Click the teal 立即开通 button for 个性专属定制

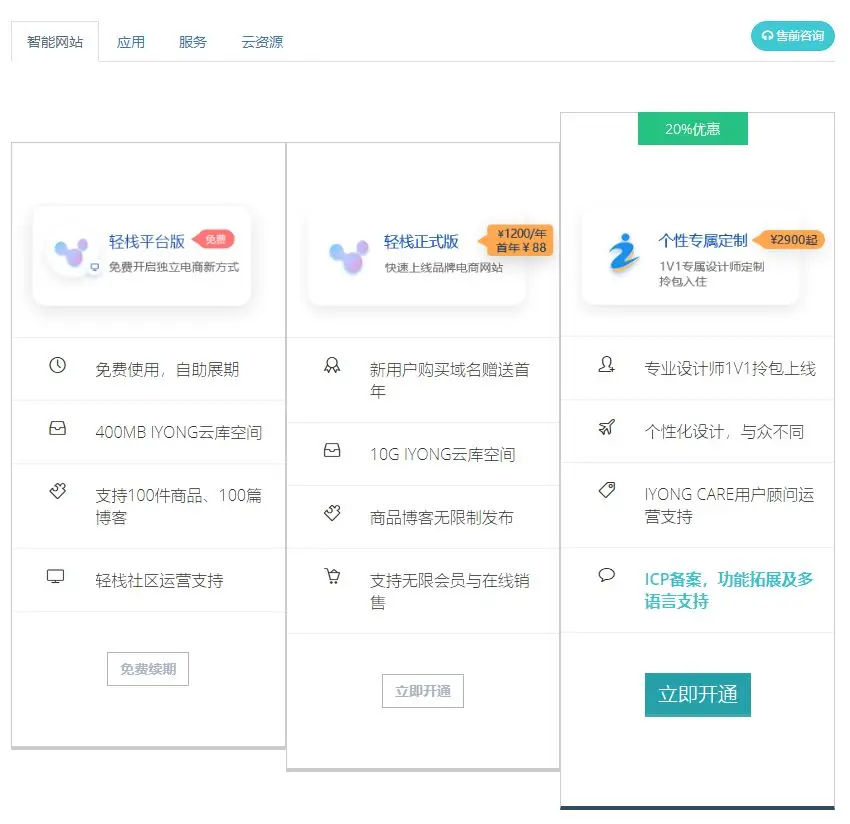(x=697, y=695)
